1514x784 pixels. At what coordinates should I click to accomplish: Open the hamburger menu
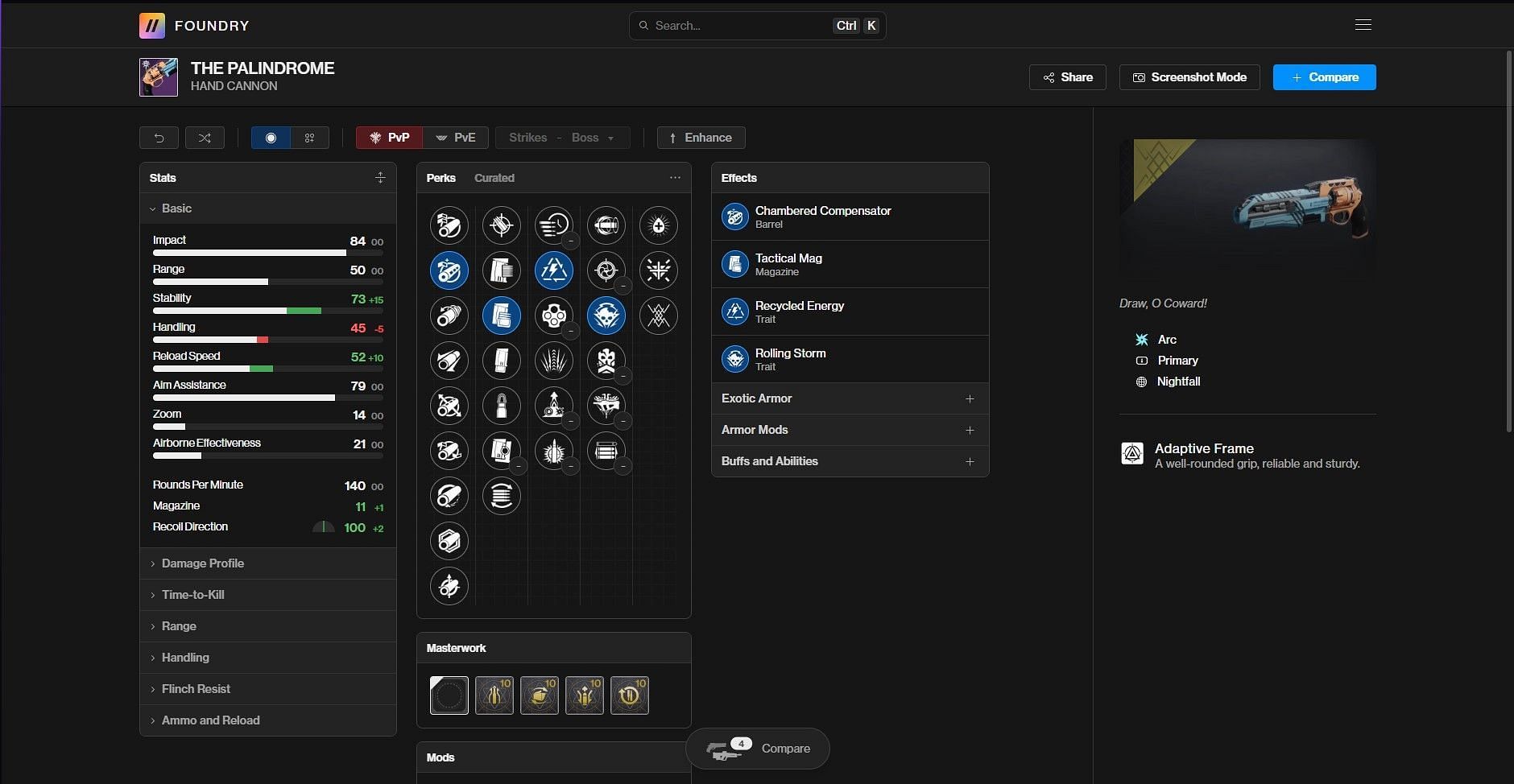click(x=1363, y=25)
